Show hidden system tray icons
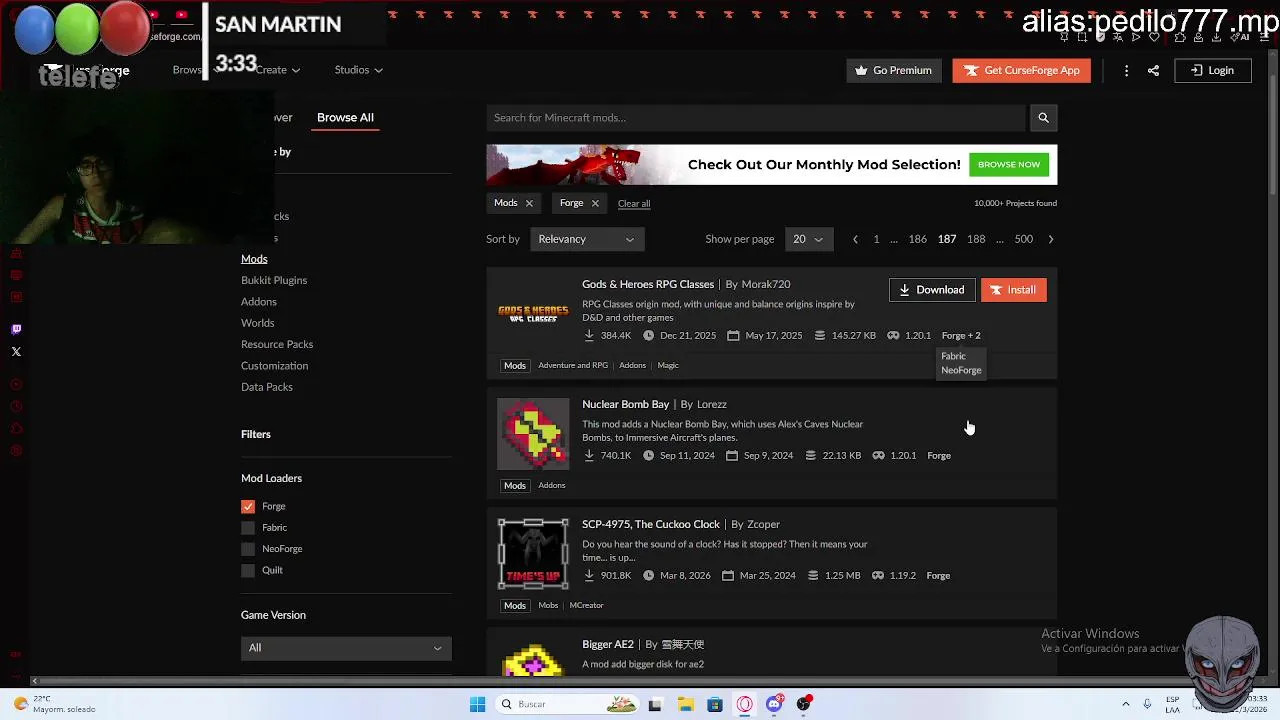This screenshot has height=720, width=1280. 1126,704
